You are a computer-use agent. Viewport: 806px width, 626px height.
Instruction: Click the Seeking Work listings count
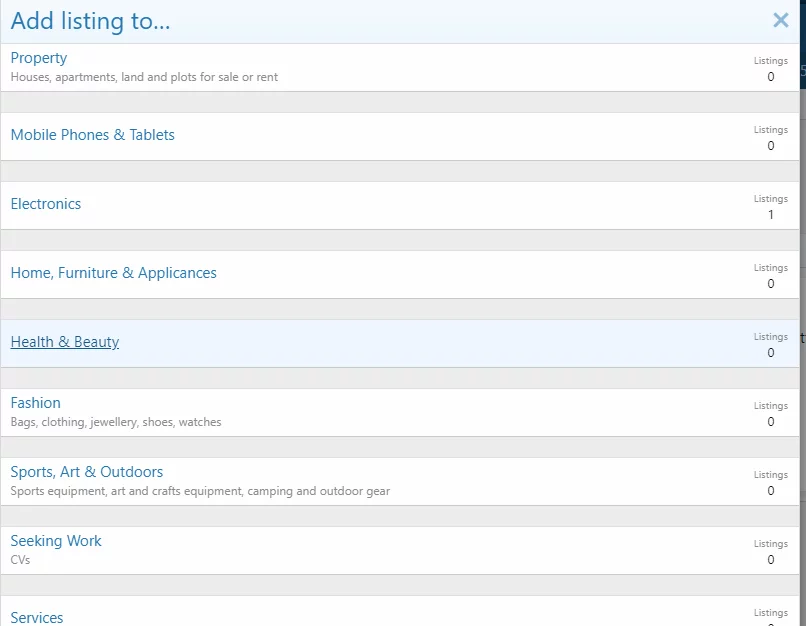click(770, 560)
